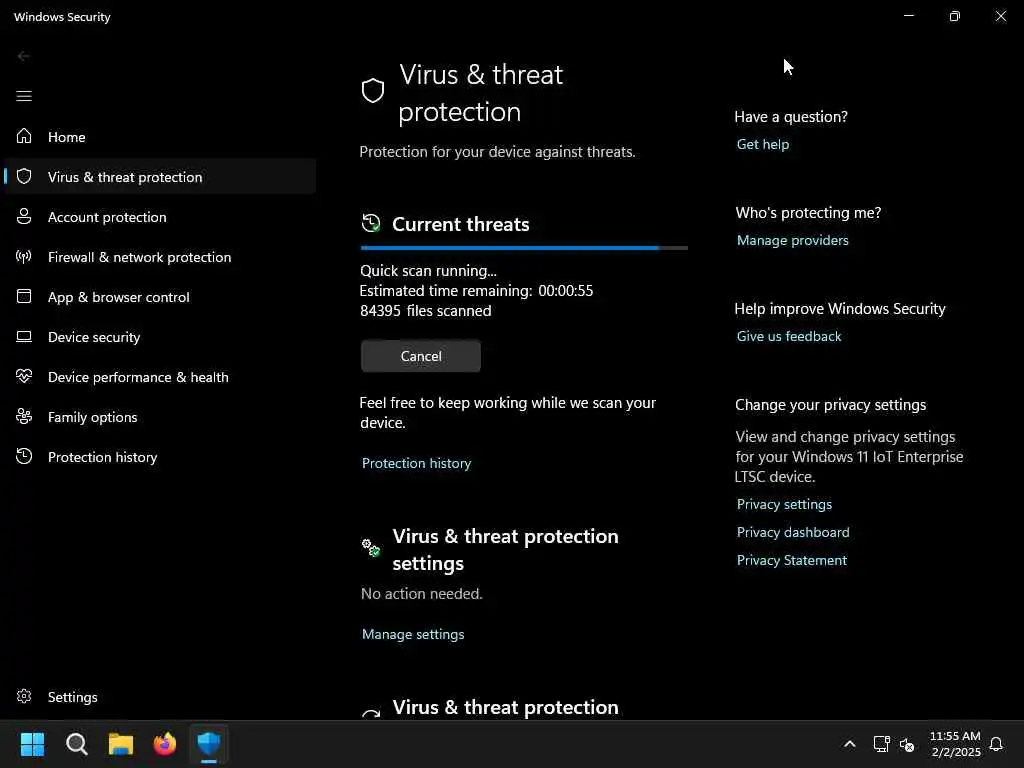Click the quick scan progress bar
The width and height of the screenshot is (1024, 768).
tap(524, 248)
